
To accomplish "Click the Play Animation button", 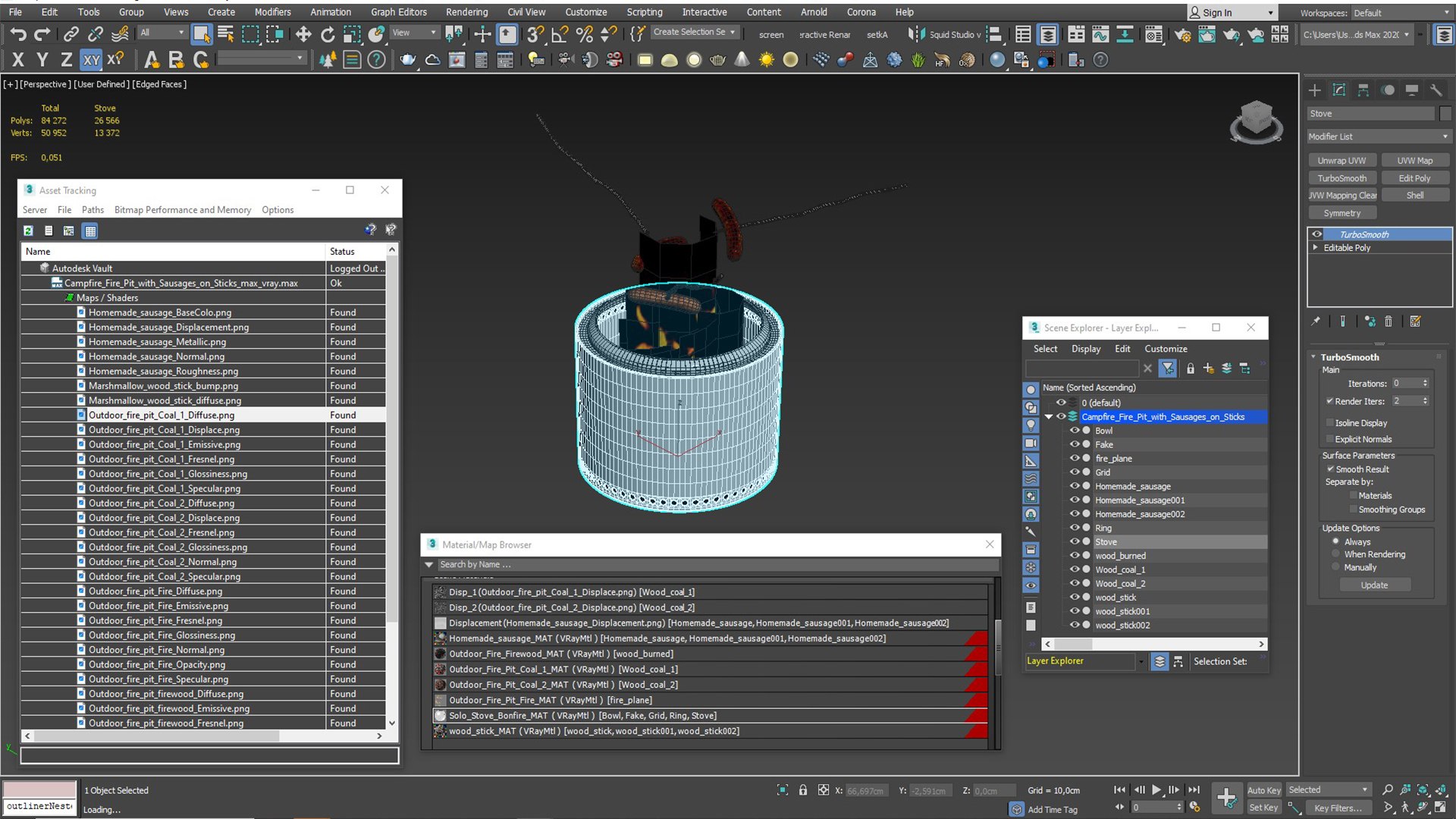I will 1156,790.
